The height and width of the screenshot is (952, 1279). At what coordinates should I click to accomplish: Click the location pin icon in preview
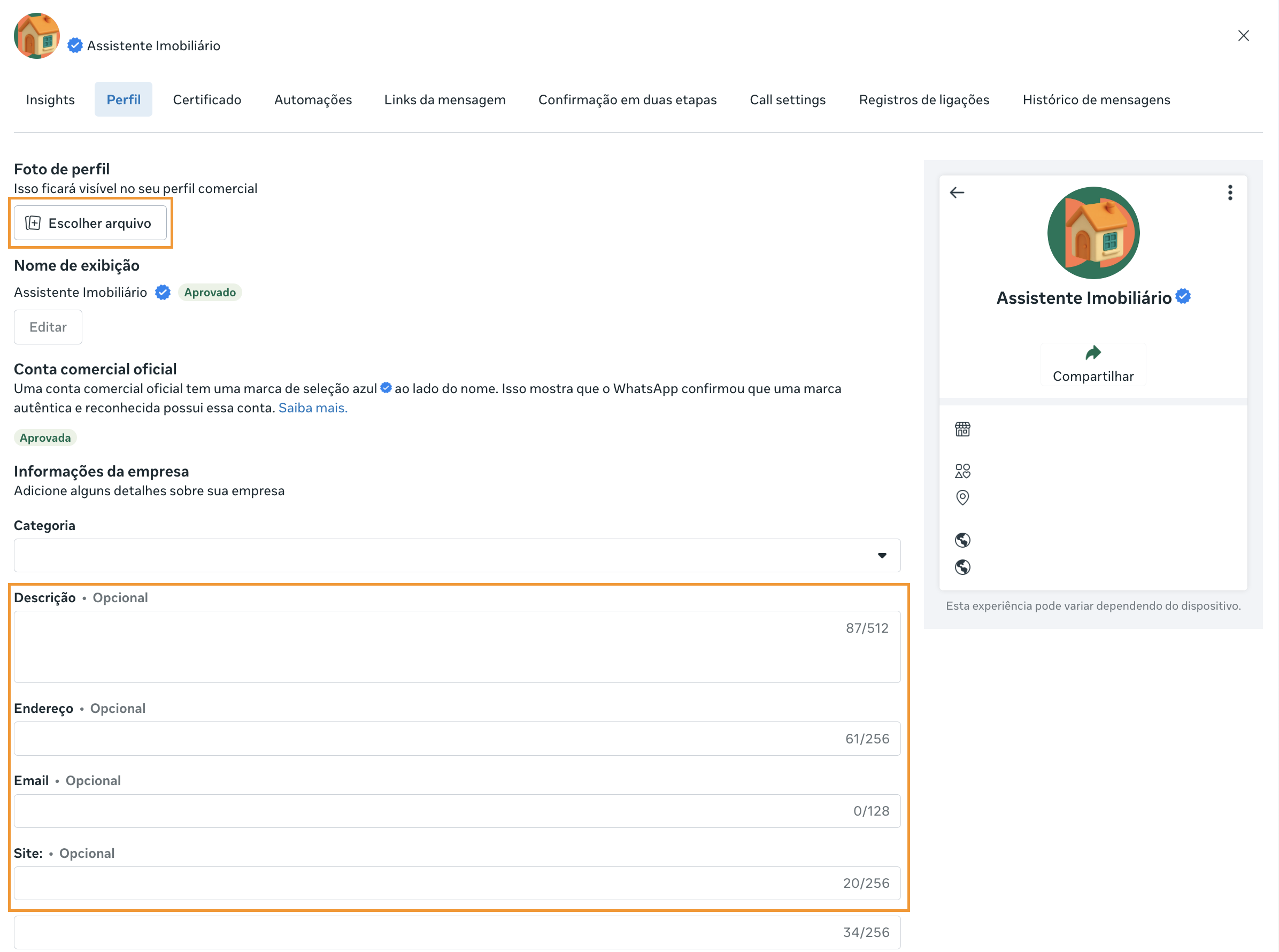(x=962, y=497)
